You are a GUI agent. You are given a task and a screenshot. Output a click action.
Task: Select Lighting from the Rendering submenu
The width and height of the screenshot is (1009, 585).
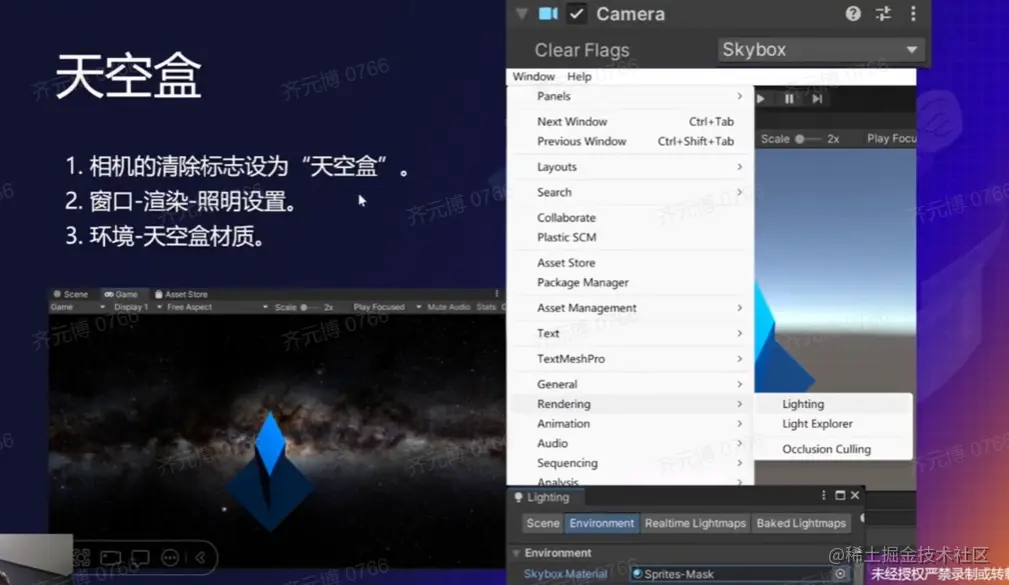[833, 404]
